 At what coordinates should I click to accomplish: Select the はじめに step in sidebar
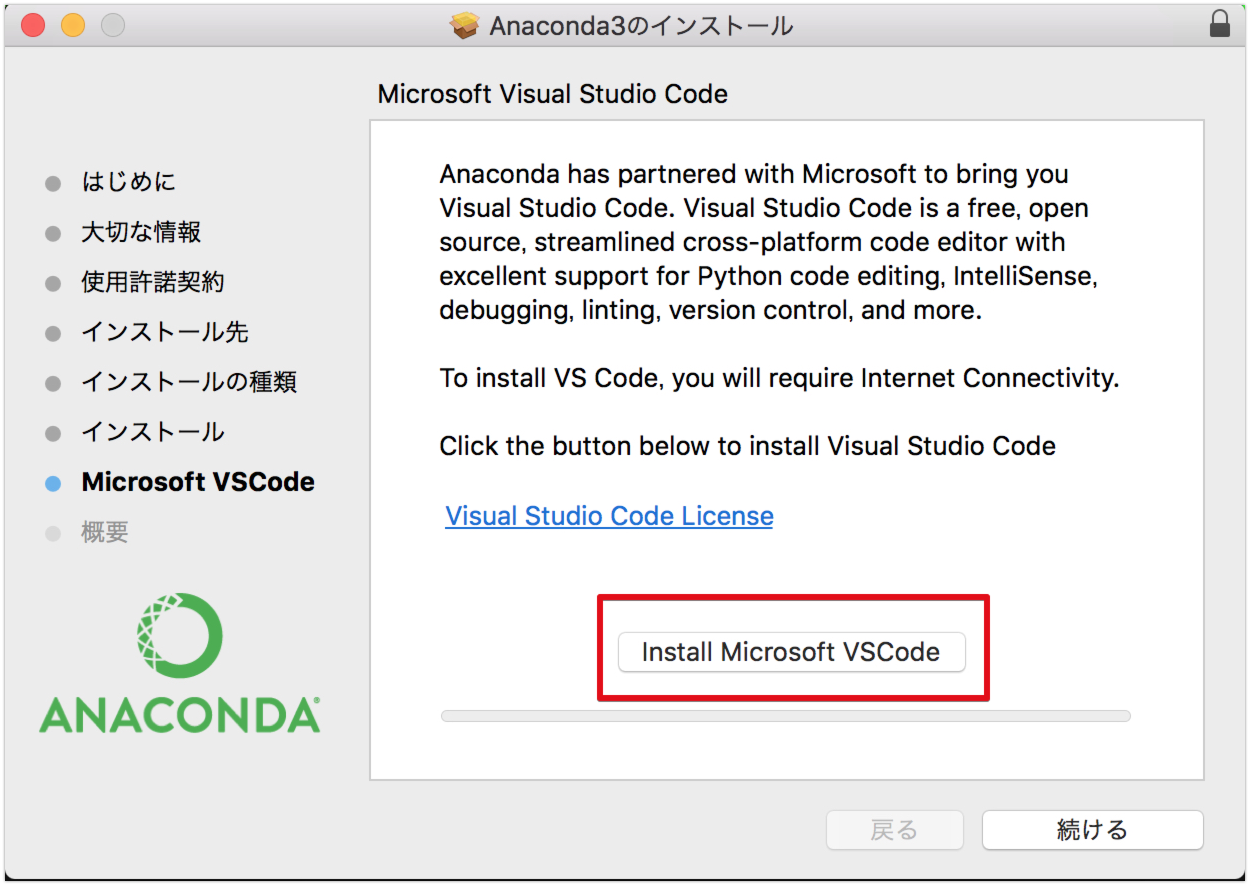pyautogui.click(x=128, y=182)
